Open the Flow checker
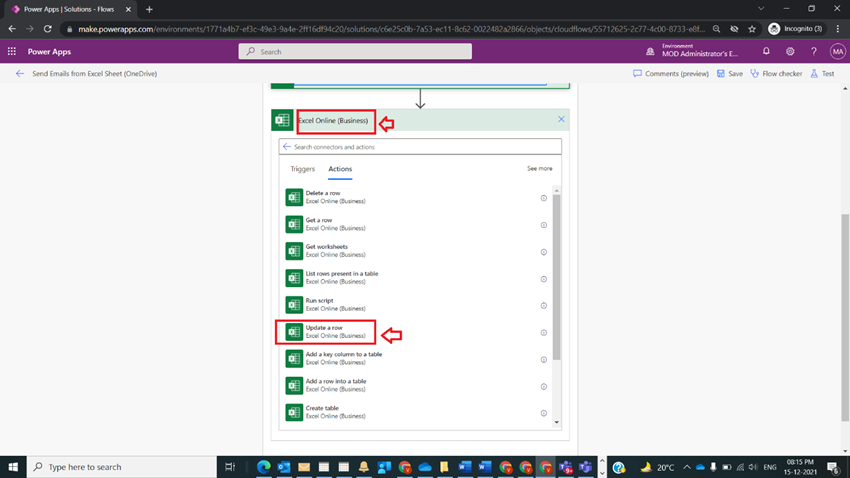The image size is (850, 478). coord(776,74)
